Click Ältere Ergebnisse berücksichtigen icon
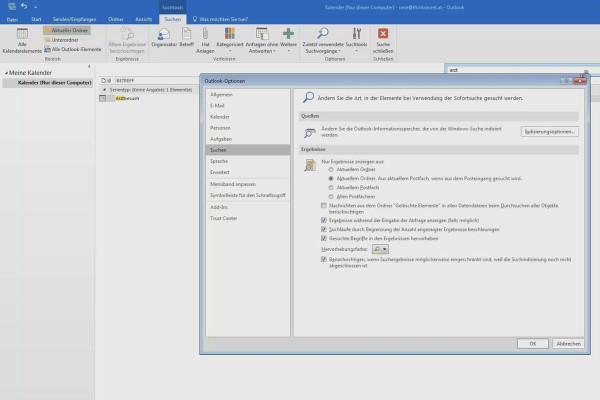Image resolution: width=600 pixels, height=400 pixels. pyautogui.click(x=127, y=34)
